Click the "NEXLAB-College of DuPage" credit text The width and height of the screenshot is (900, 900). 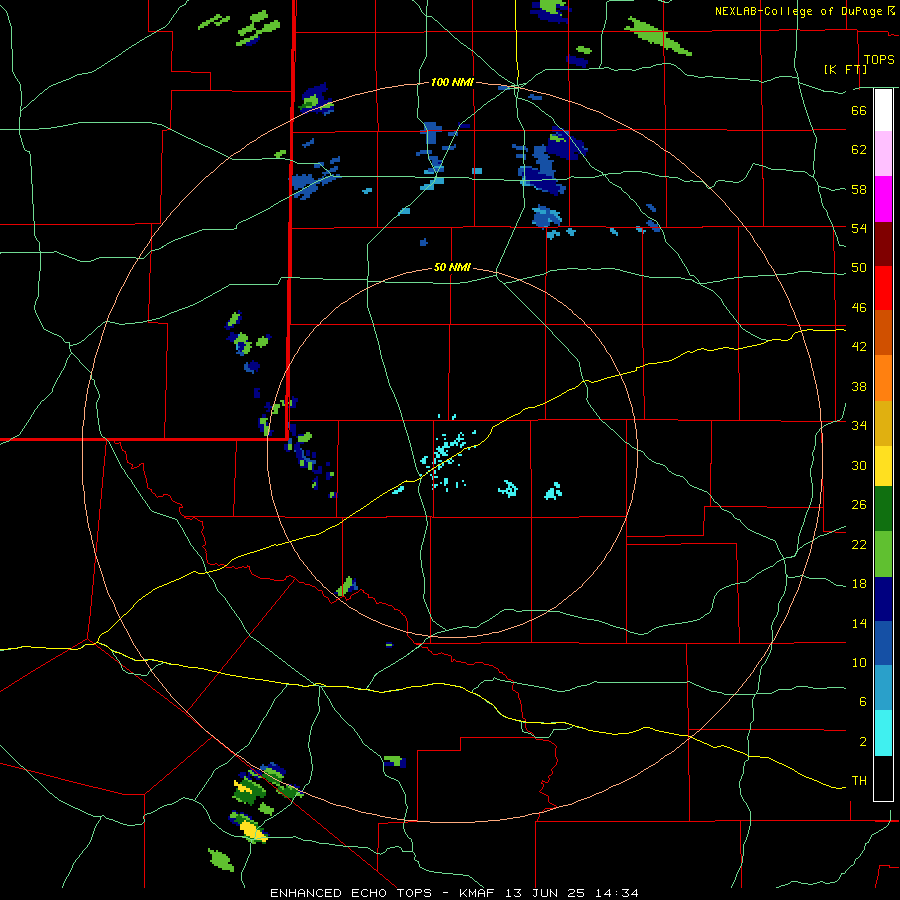(798, 11)
